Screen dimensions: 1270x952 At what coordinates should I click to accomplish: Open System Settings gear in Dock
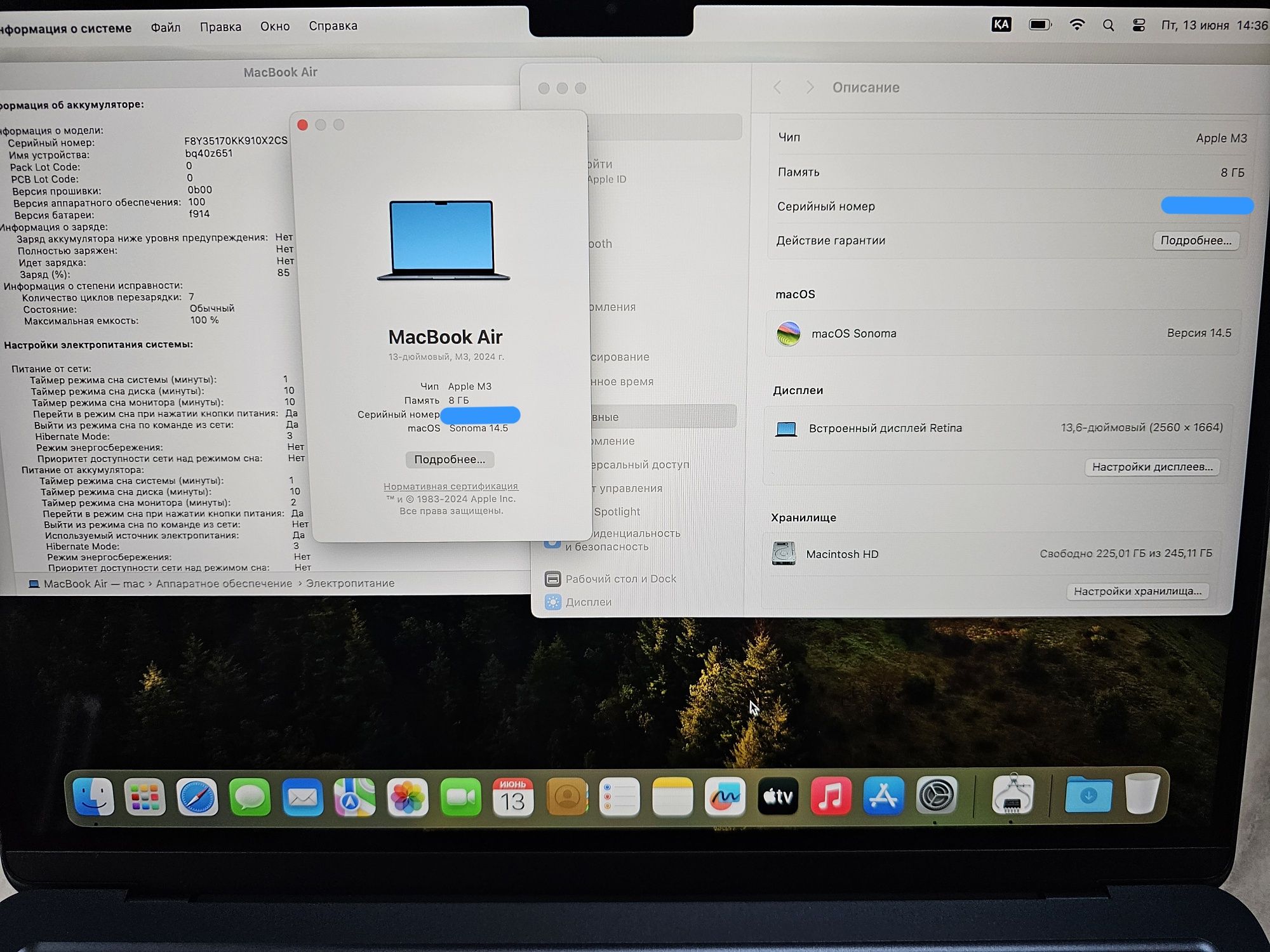point(937,795)
